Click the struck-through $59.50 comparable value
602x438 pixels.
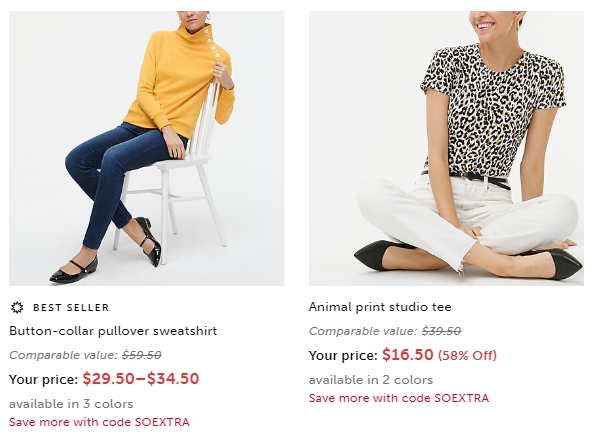tap(142, 355)
